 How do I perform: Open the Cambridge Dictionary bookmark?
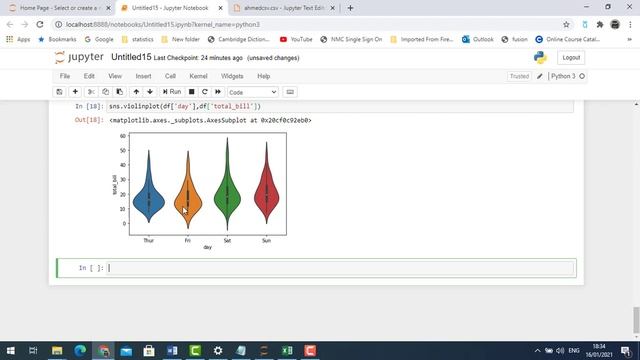239,39
